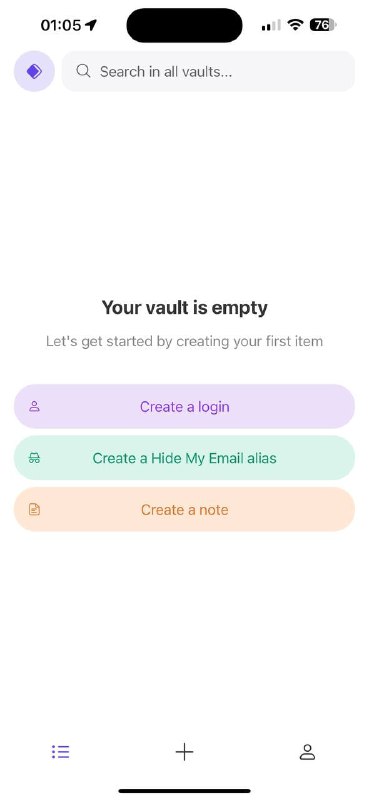Tap the location arrow beside the time
Image resolution: width=369 pixels, height=800 pixels.
(x=91, y=24)
